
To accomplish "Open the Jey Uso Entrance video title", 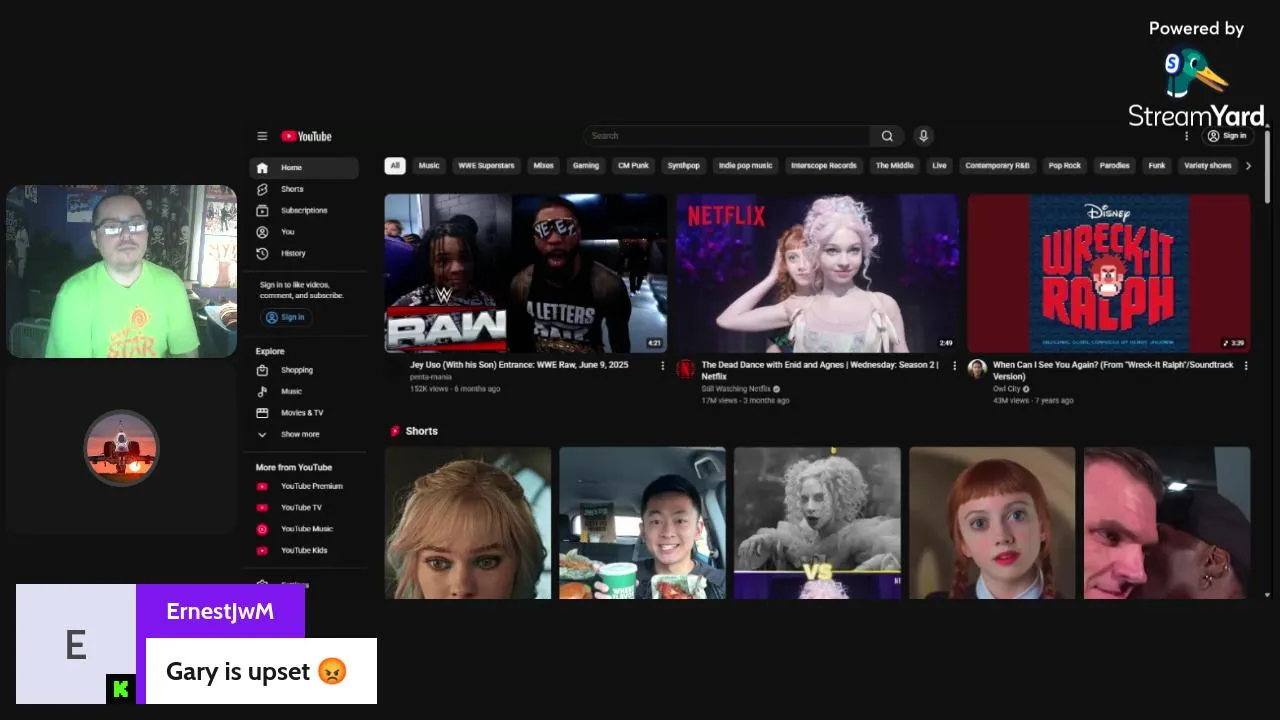I will pos(519,365).
